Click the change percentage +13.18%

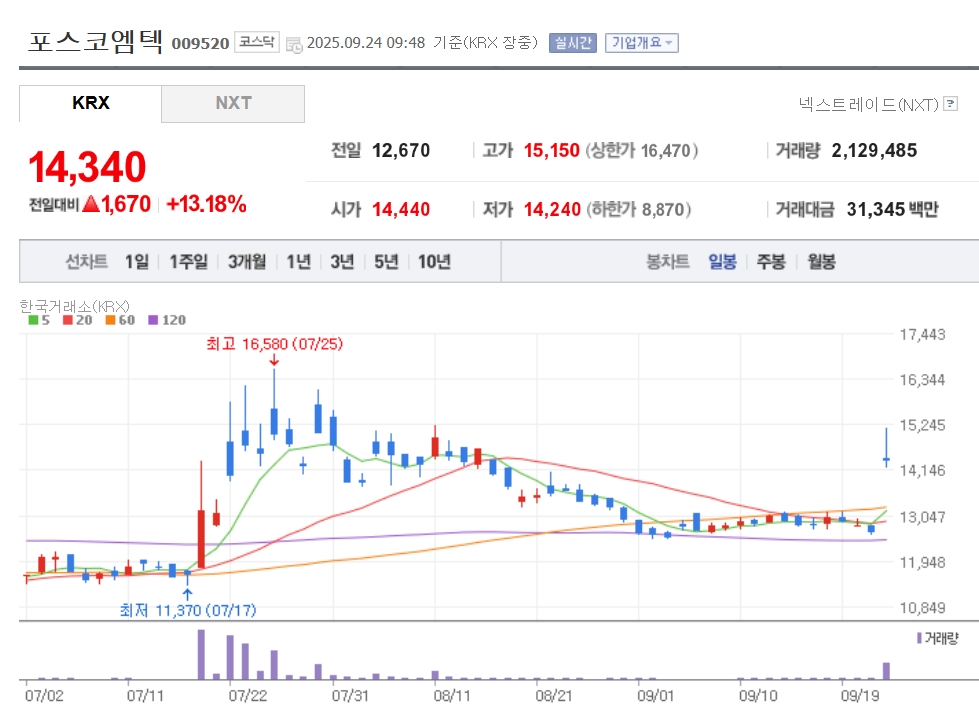(206, 204)
